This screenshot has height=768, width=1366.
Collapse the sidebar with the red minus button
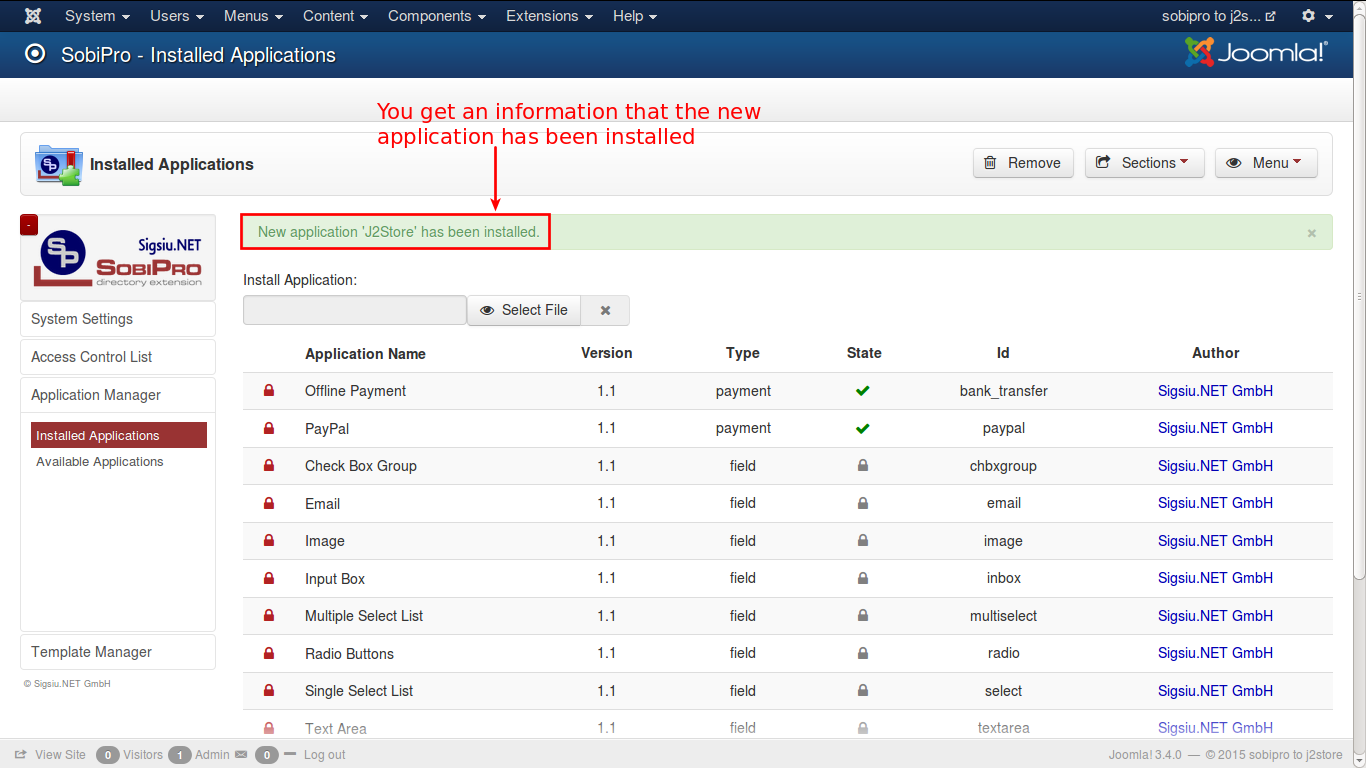pos(29,224)
